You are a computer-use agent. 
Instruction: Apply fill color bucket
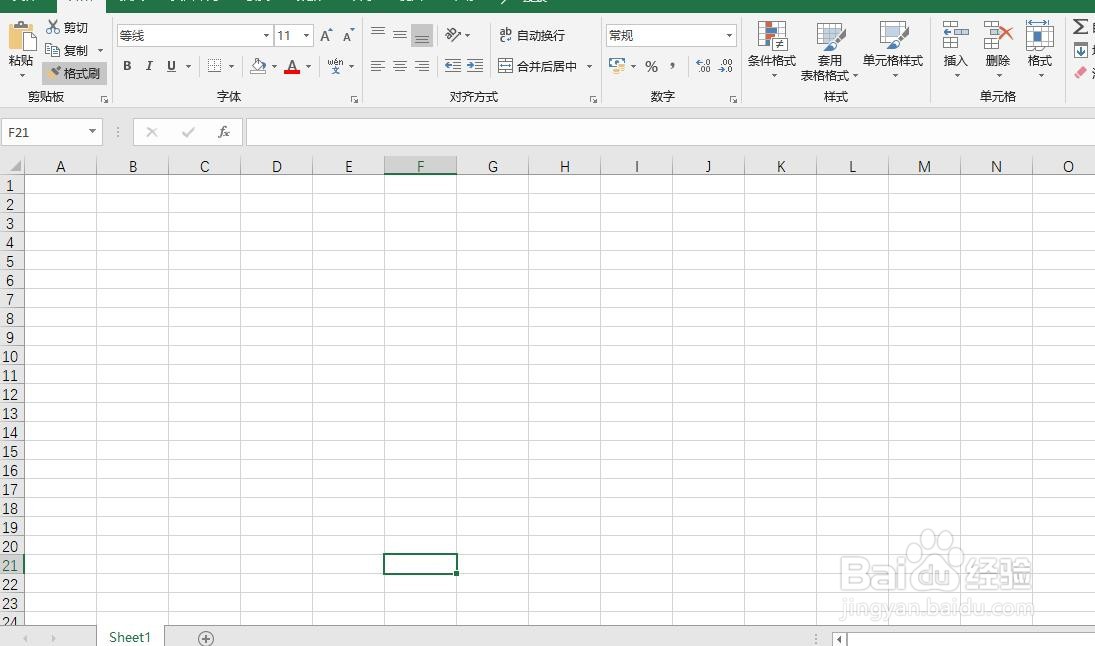point(258,66)
